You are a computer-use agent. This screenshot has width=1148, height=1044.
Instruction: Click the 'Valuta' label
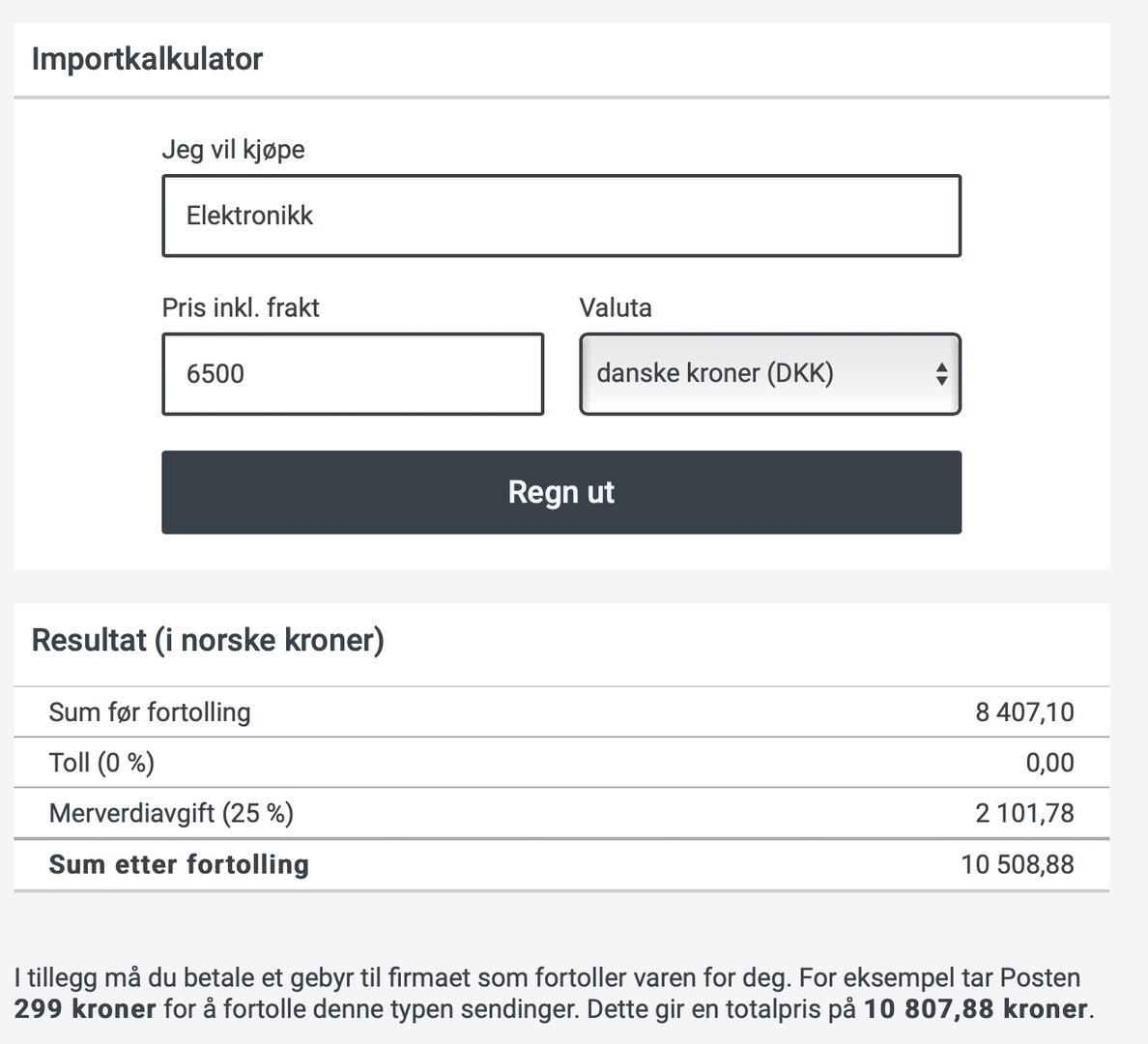point(616,308)
